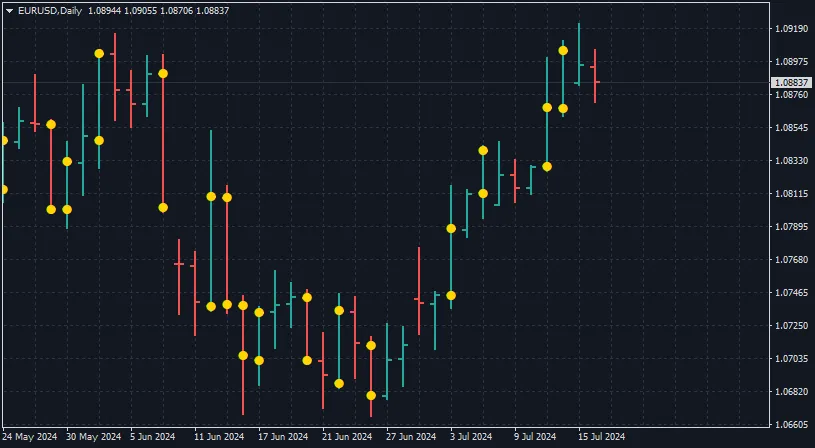Viewport: 815px width, 448px height.
Task: Select the 24 May 2024 date label
Action: point(30,437)
